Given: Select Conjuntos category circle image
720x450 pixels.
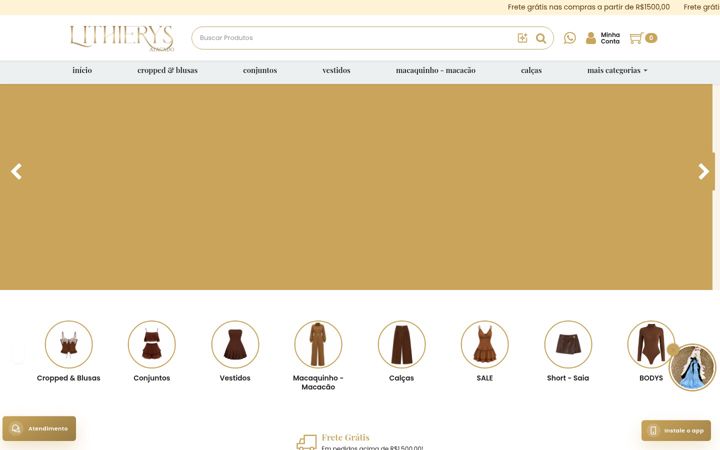Looking at the screenshot, I should [152, 344].
